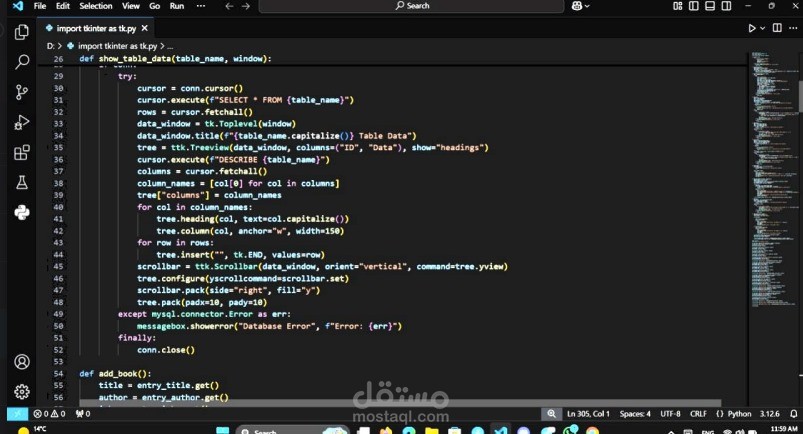Open the Run file dropdown arrow
The image size is (803, 434).
763,28
